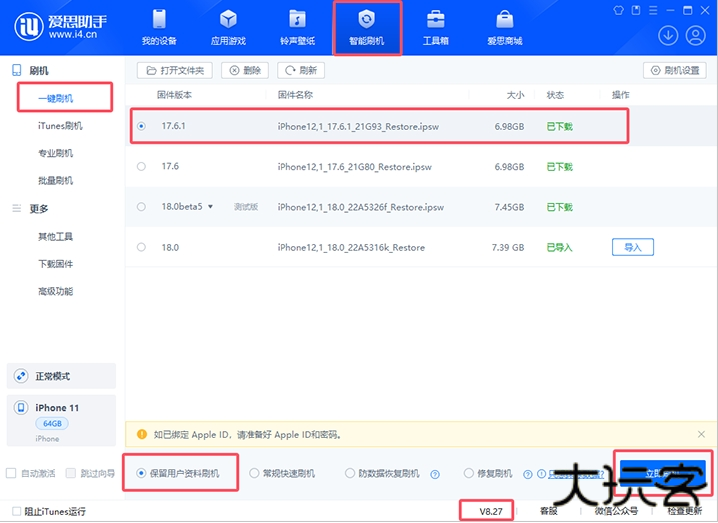Open folder via 打开文件夹 button
718x523 pixels.
(174, 71)
